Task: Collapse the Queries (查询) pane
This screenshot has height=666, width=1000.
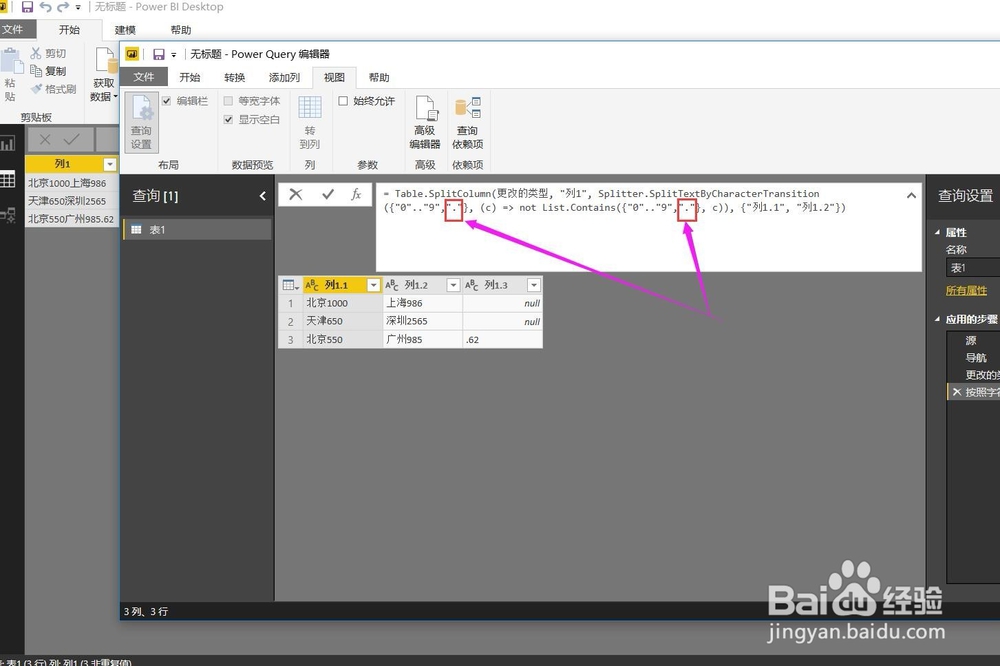Action: click(262, 196)
